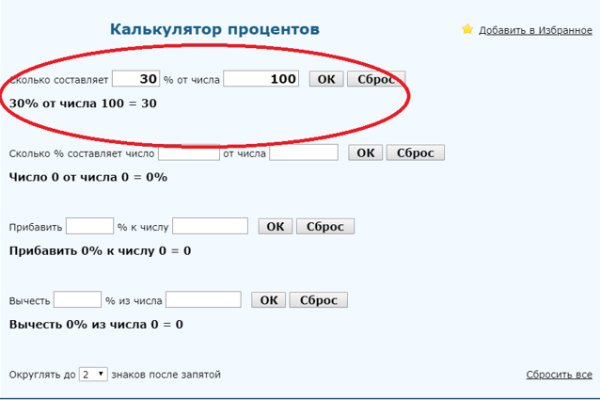Click the 'Сбросить все' link
Image resolution: width=600 pixels, height=400 pixels.
pos(559,374)
